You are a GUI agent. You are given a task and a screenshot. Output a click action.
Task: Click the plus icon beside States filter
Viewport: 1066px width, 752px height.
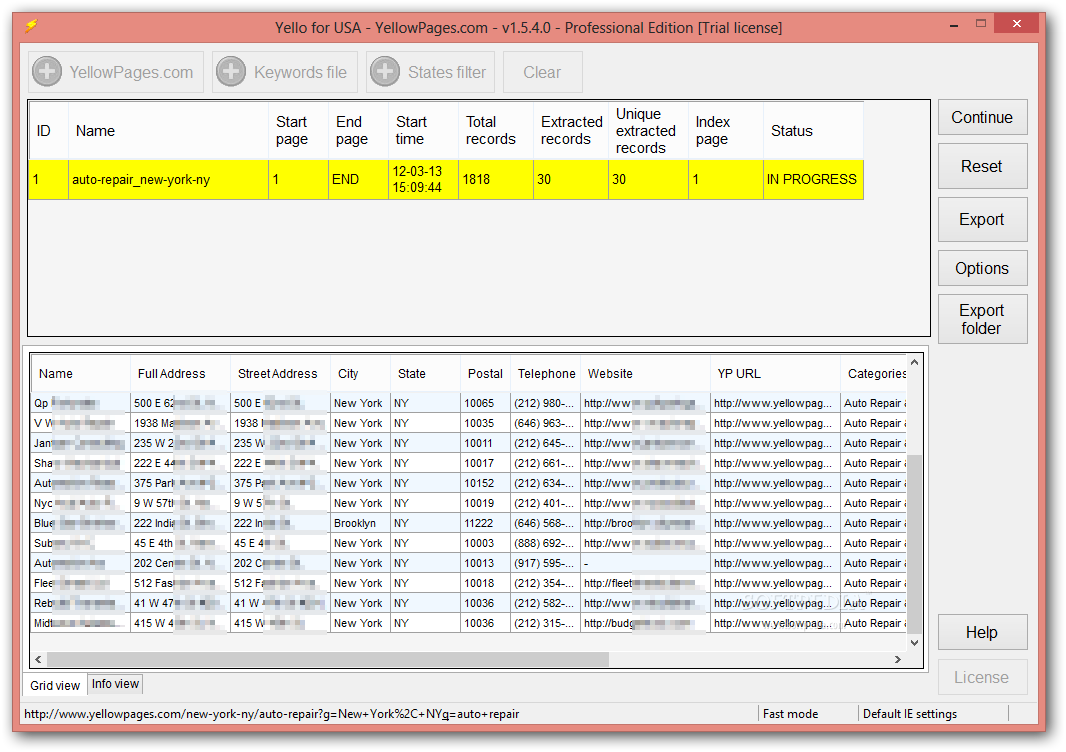385,72
